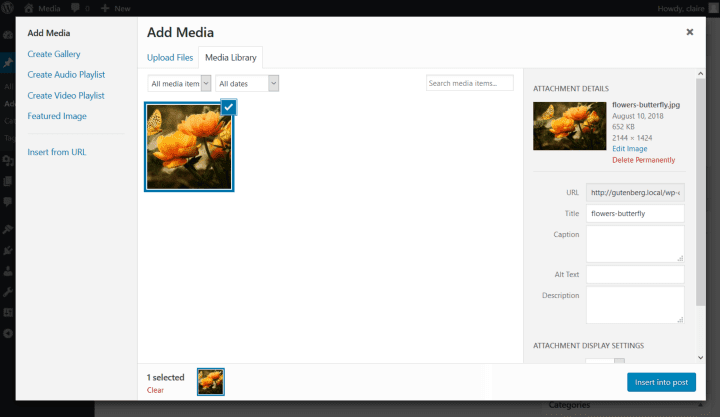Screen dimensions: 720x417
Task: Click the attachment URL field
Action: tap(635, 192)
